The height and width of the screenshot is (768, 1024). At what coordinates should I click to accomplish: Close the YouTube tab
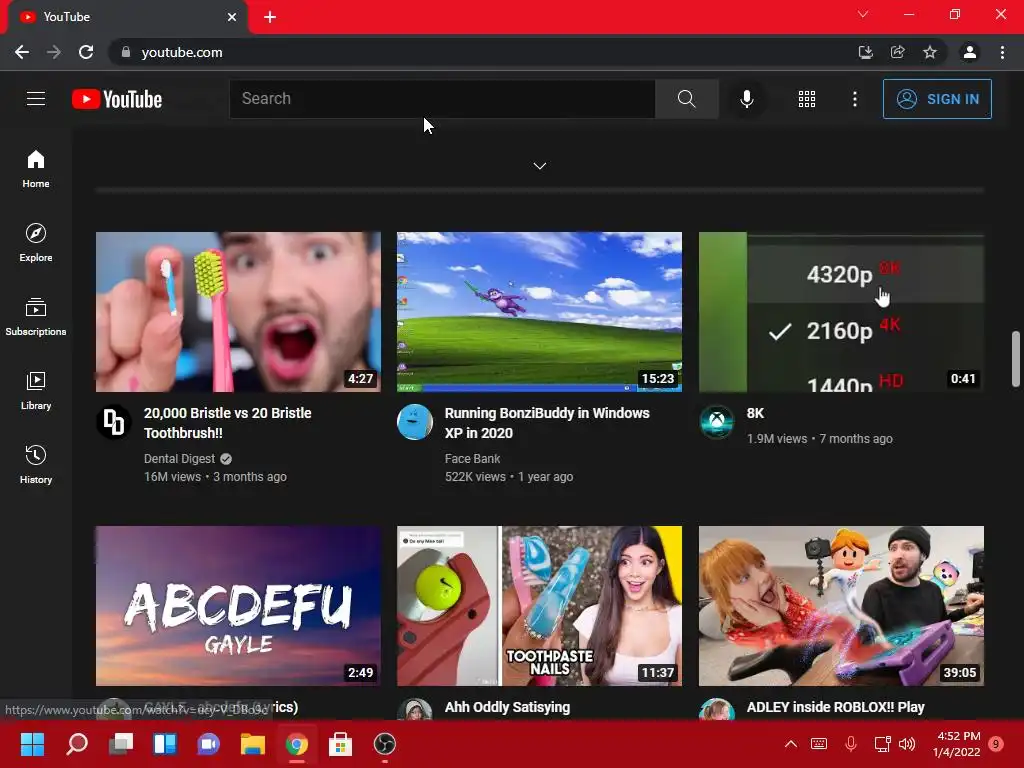(232, 17)
